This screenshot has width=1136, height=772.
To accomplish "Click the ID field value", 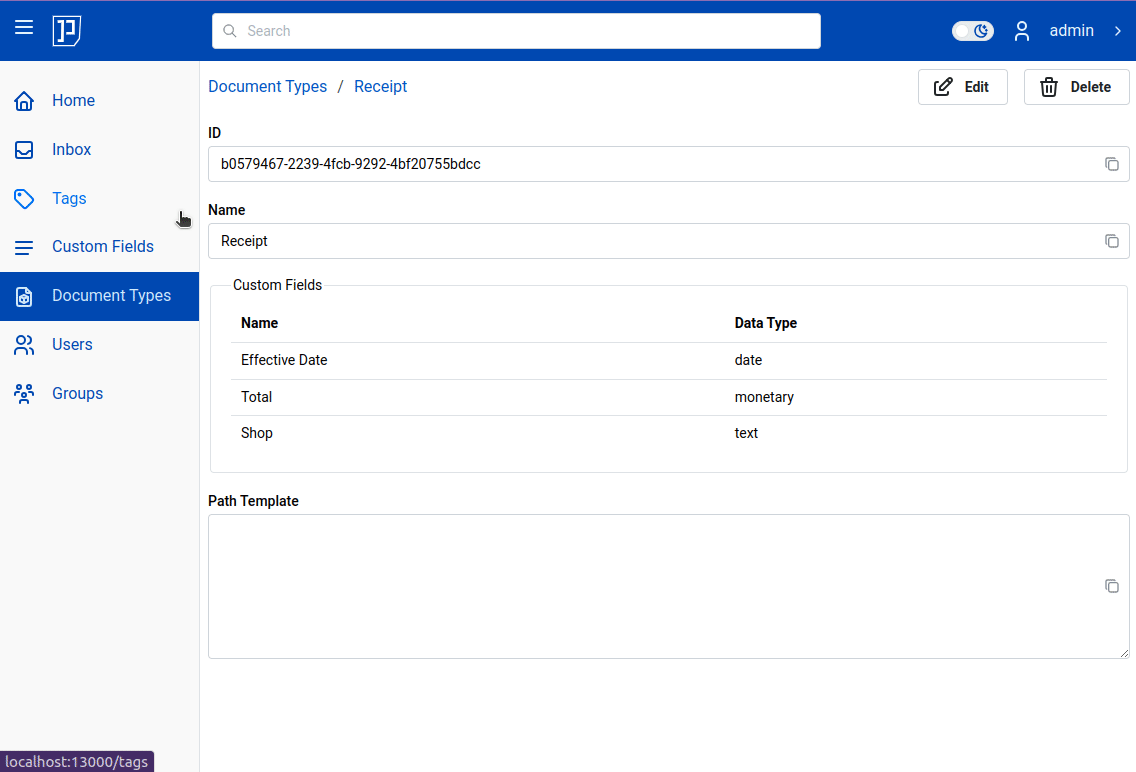I will pos(668,164).
